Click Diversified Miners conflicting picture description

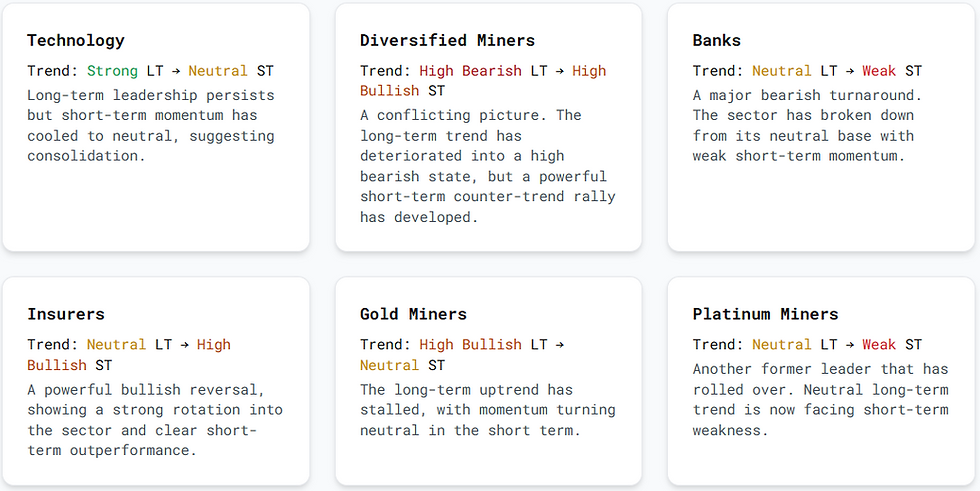488,166
